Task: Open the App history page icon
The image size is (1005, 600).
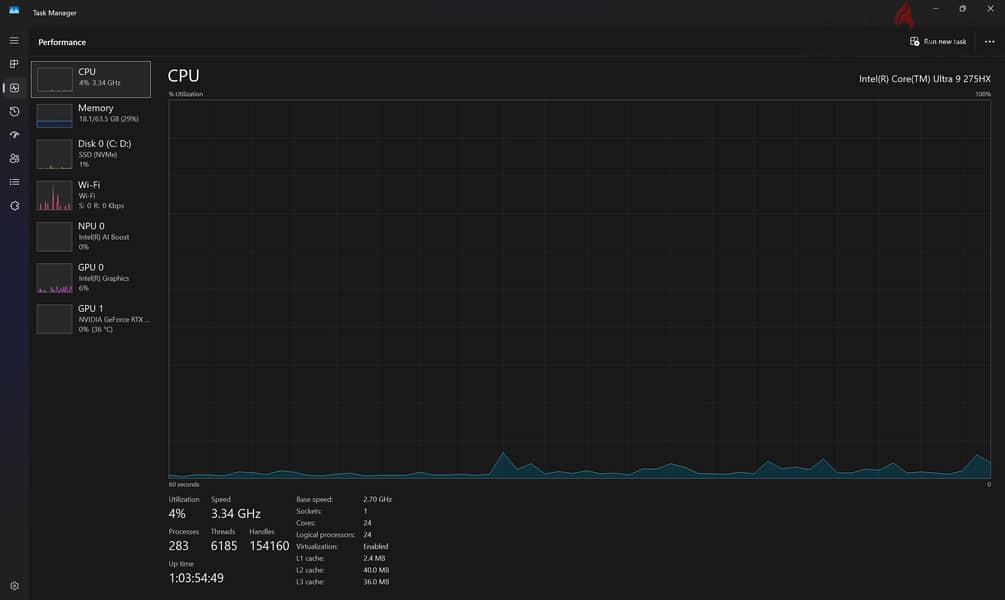Action: click(x=14, y=112)
